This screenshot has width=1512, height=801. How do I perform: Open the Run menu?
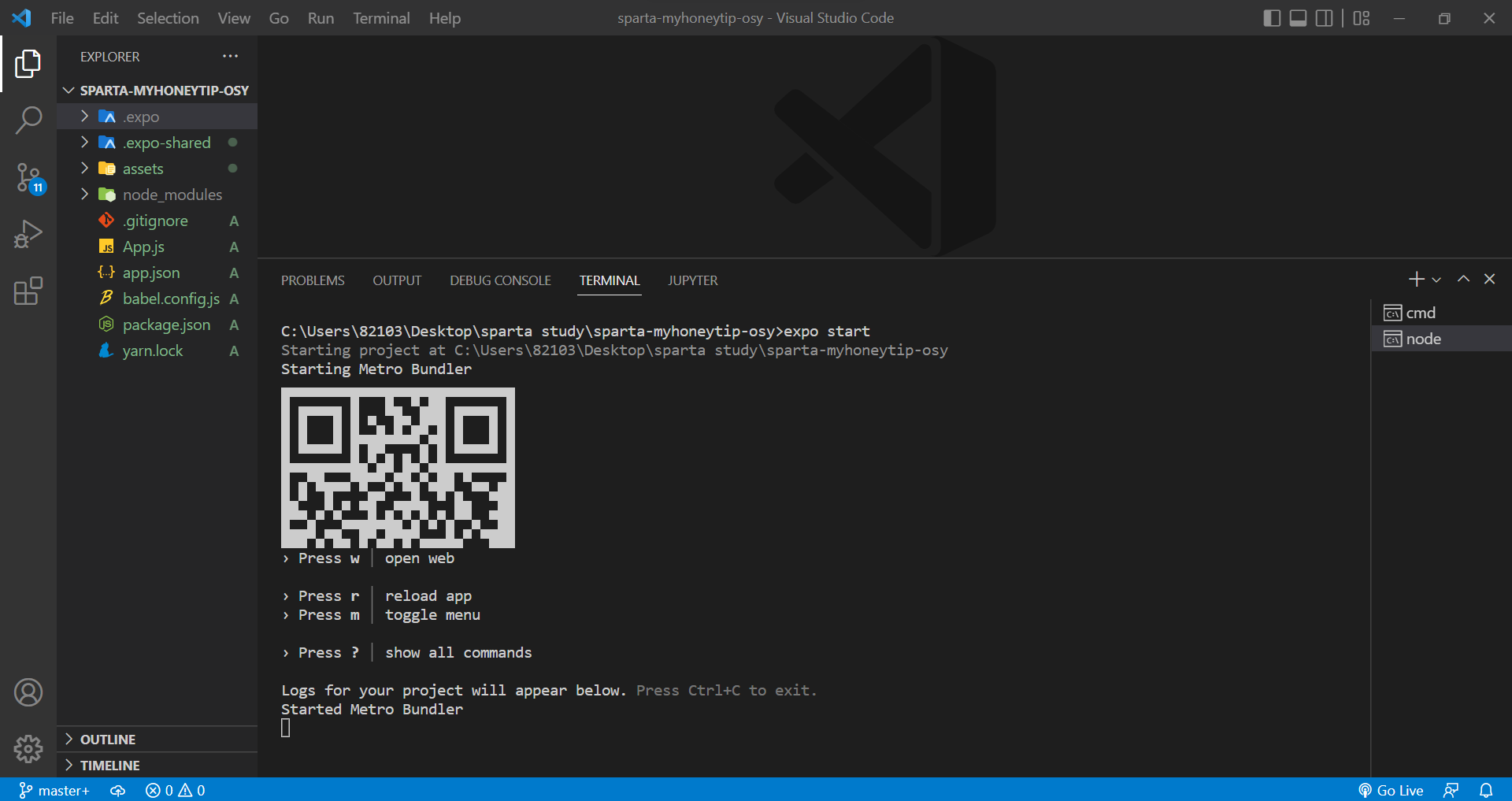click(x=321, y=18)
